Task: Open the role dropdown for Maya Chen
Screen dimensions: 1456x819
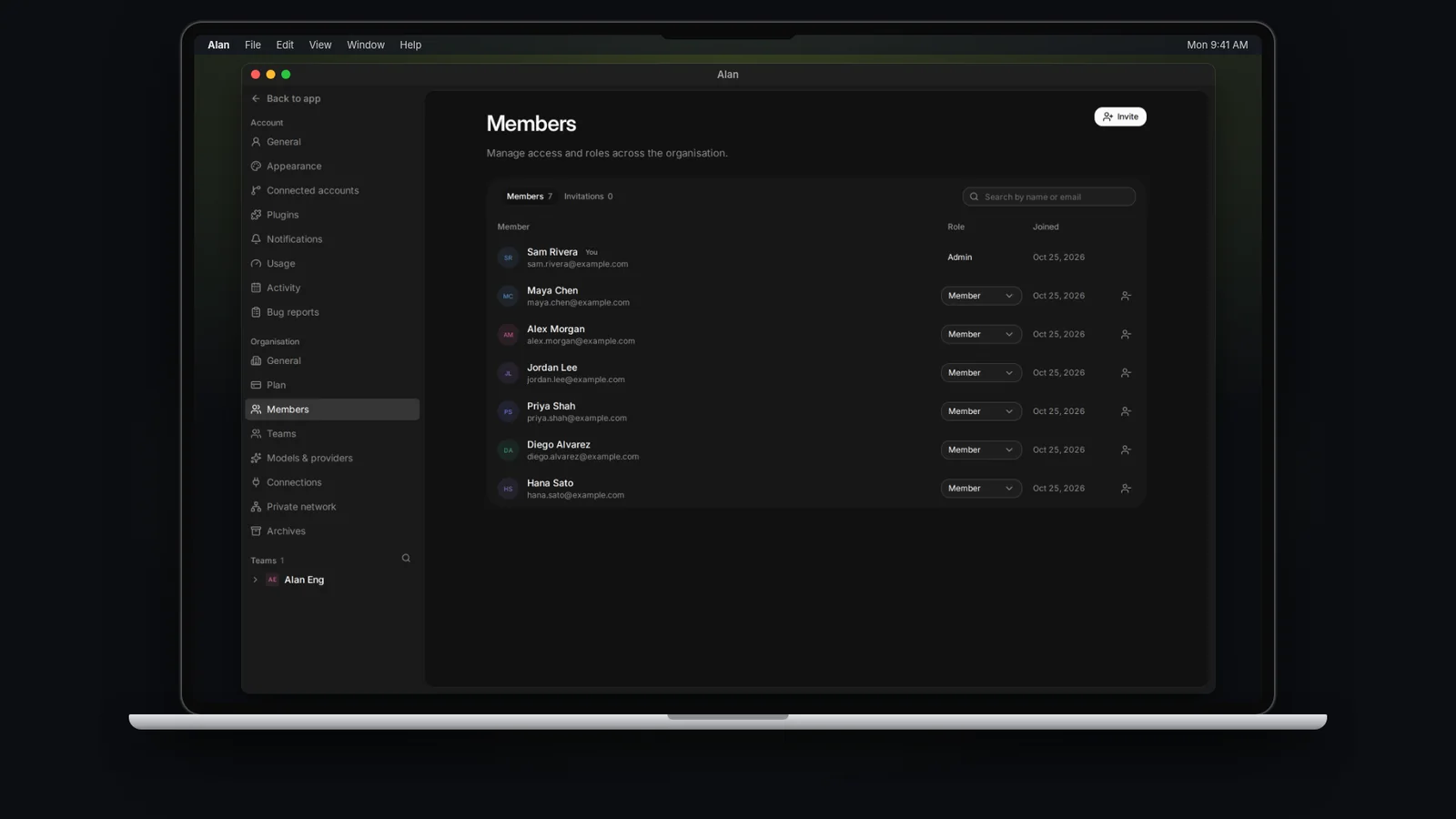Action: tap(981, 296)
